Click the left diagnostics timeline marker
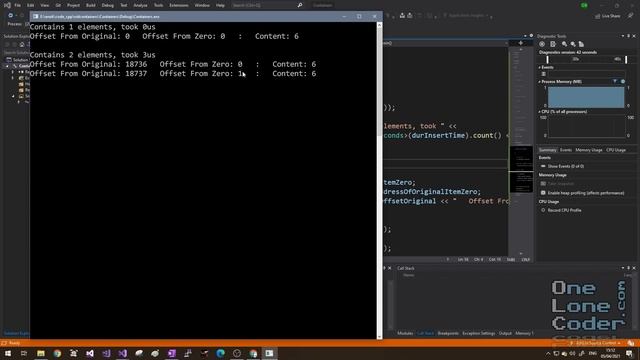Image resolution: width=640 pixels, height=360 pixels. 547,60
